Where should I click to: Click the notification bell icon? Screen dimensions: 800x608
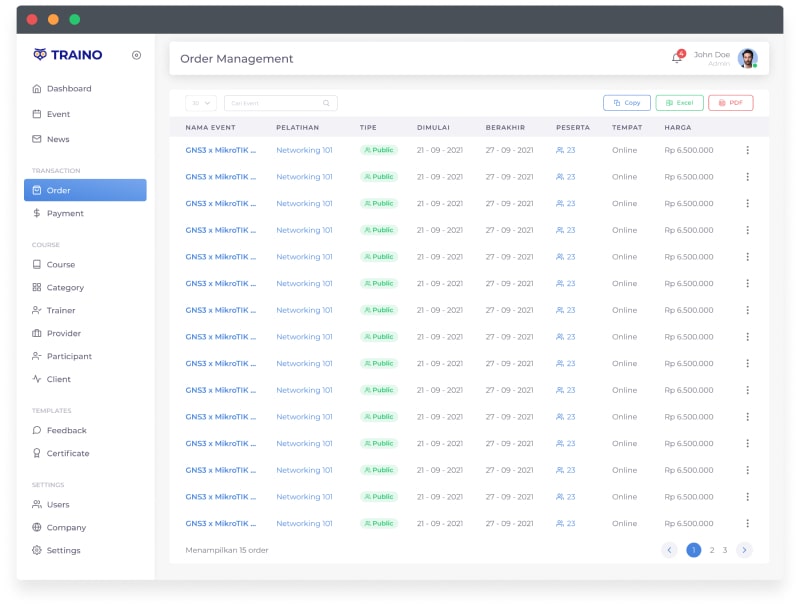click(676, 58)
